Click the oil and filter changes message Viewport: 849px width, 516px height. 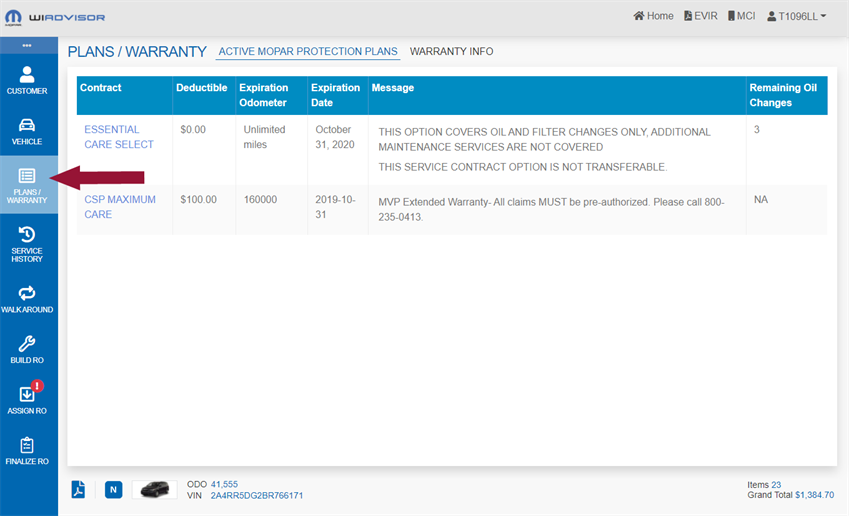(x=544, y=140)
